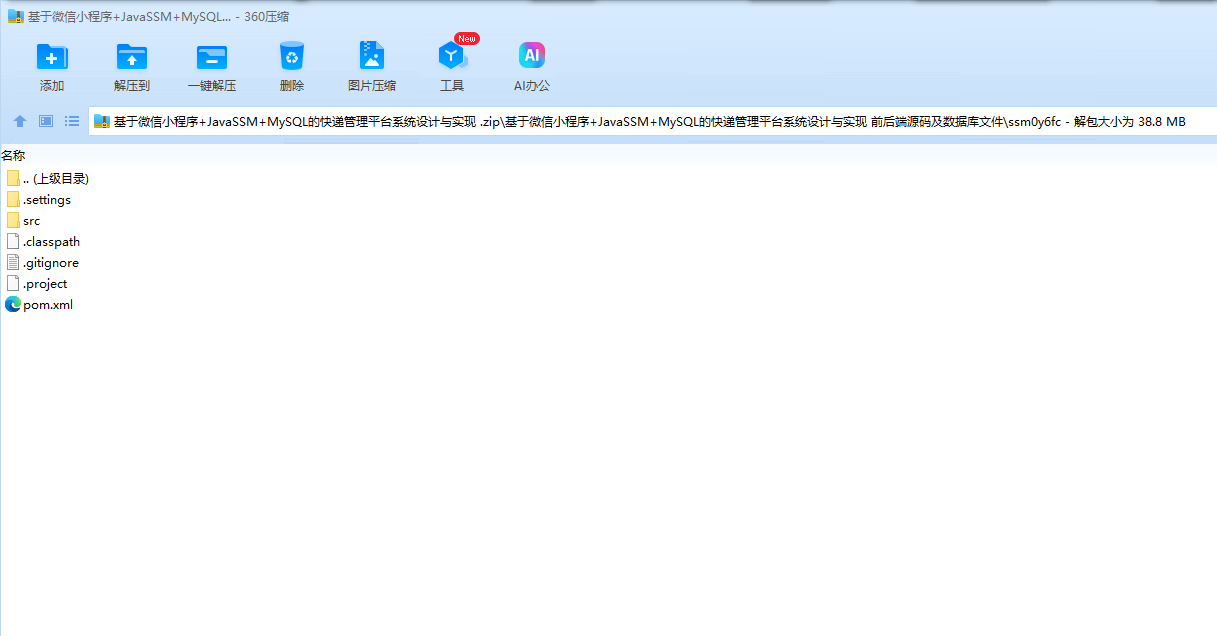
Task: Click the 解压到 label text
Action: pyautogui.click(x=132, y=86)
